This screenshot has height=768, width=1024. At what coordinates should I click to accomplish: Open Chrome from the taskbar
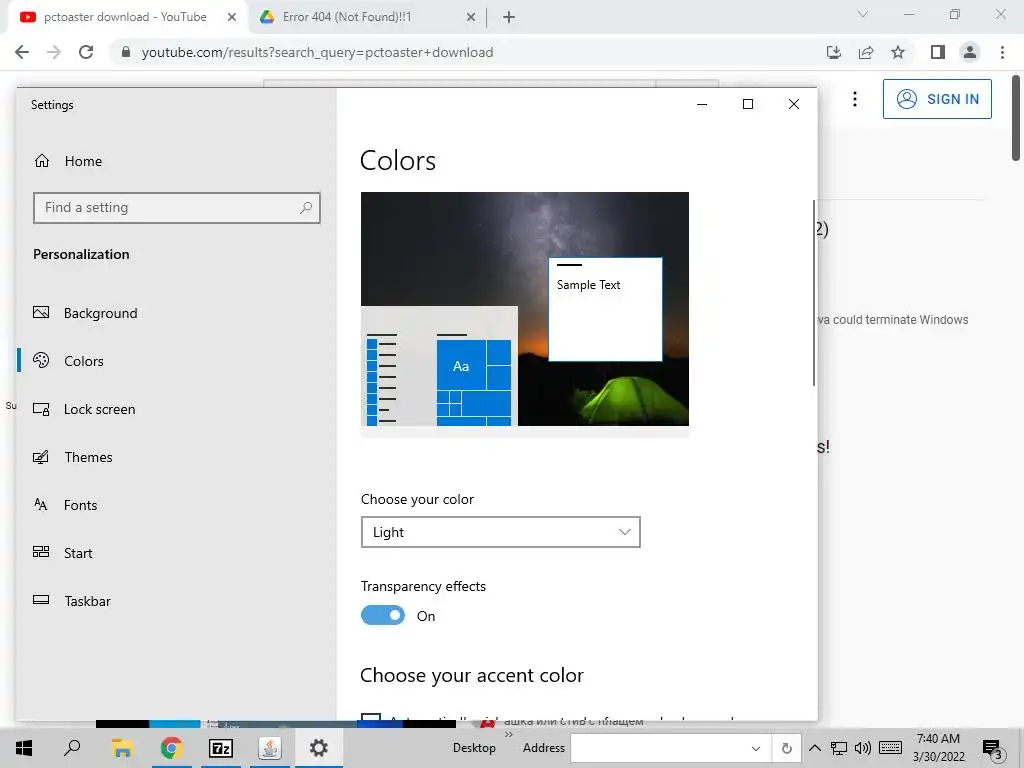(171, 748)
